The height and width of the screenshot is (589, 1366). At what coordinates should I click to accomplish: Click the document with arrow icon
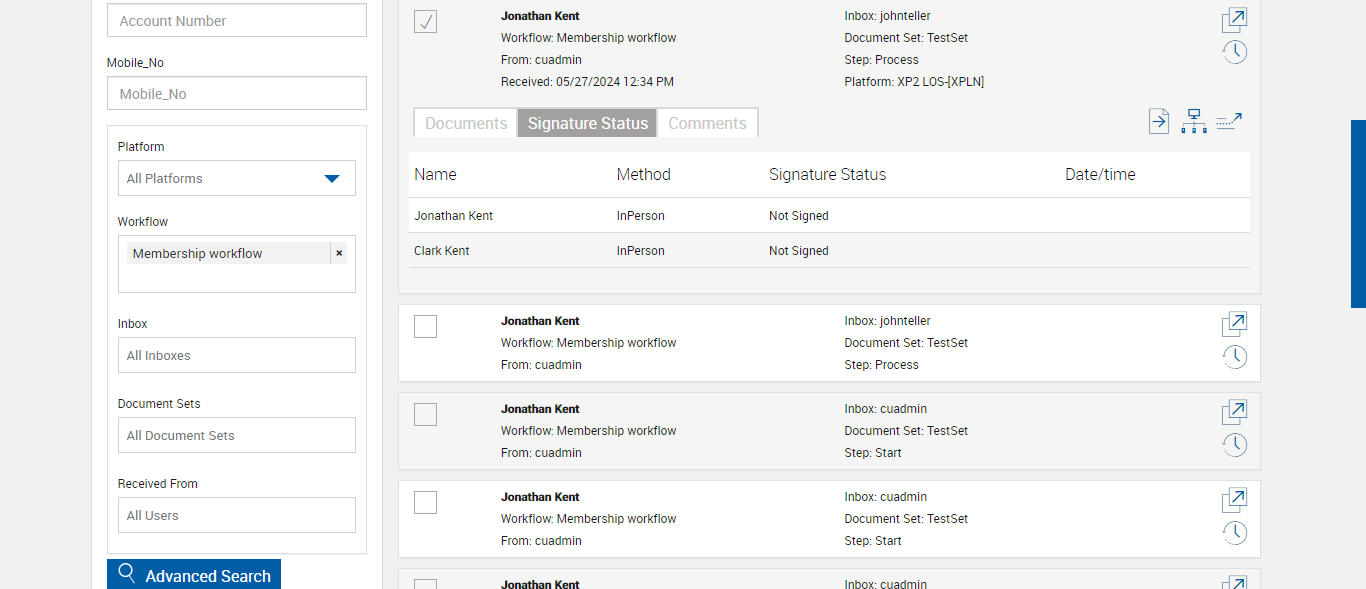click(1159, 122)
